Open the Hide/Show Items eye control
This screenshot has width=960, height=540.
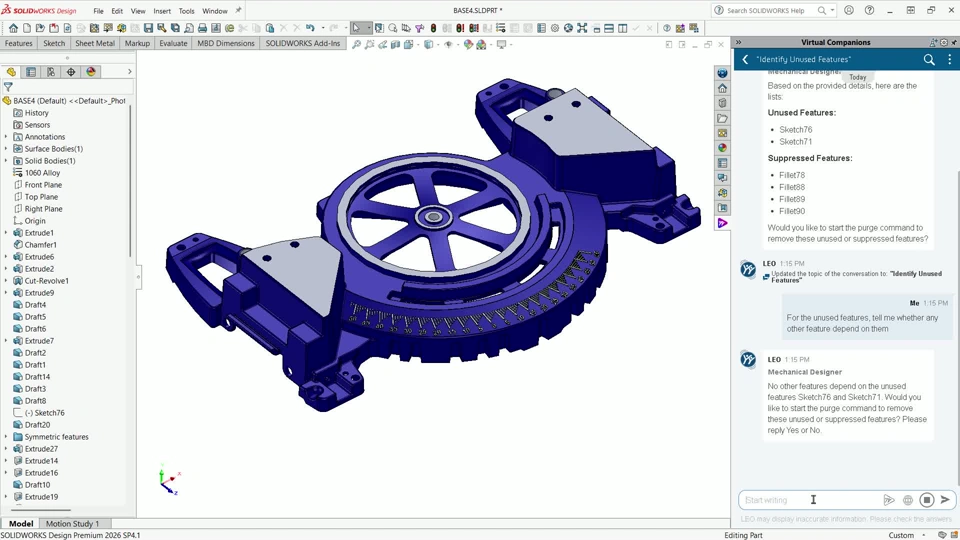[448, 45]
